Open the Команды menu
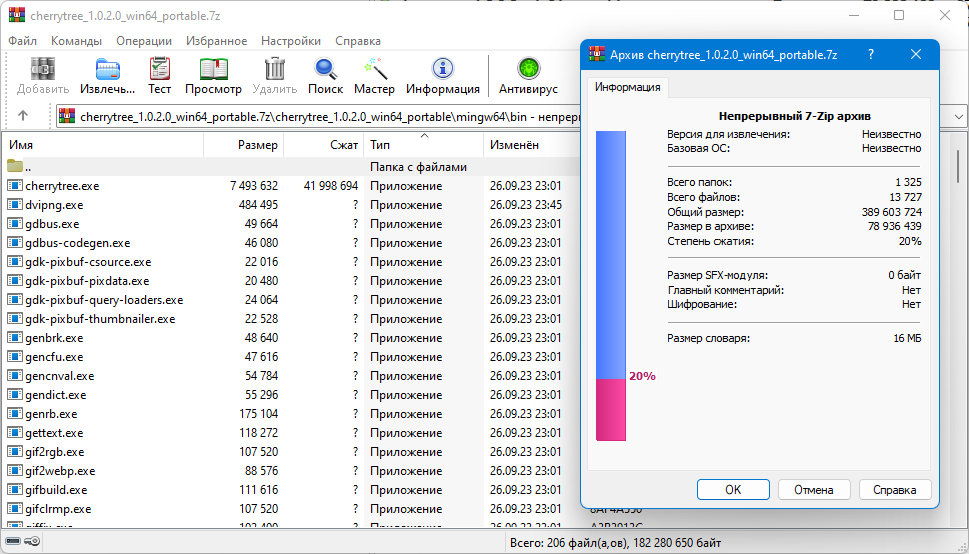Image resolution: width=969 pixels, height=554 pixels. click(76, 41)
